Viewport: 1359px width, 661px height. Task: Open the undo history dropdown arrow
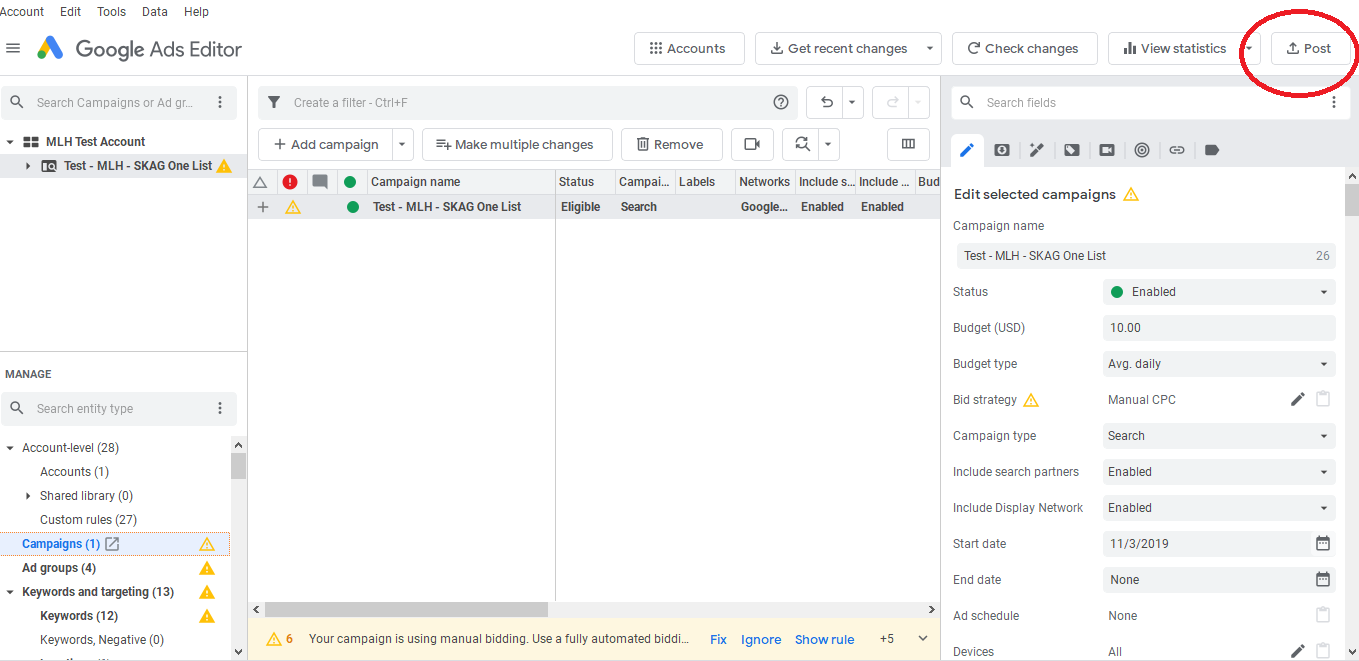852,102
